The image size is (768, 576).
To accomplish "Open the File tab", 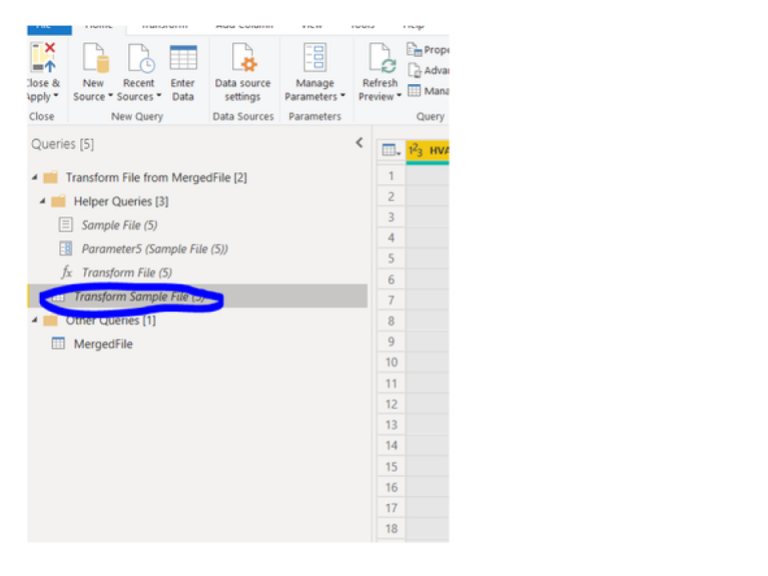I will (x=49, y=28).
